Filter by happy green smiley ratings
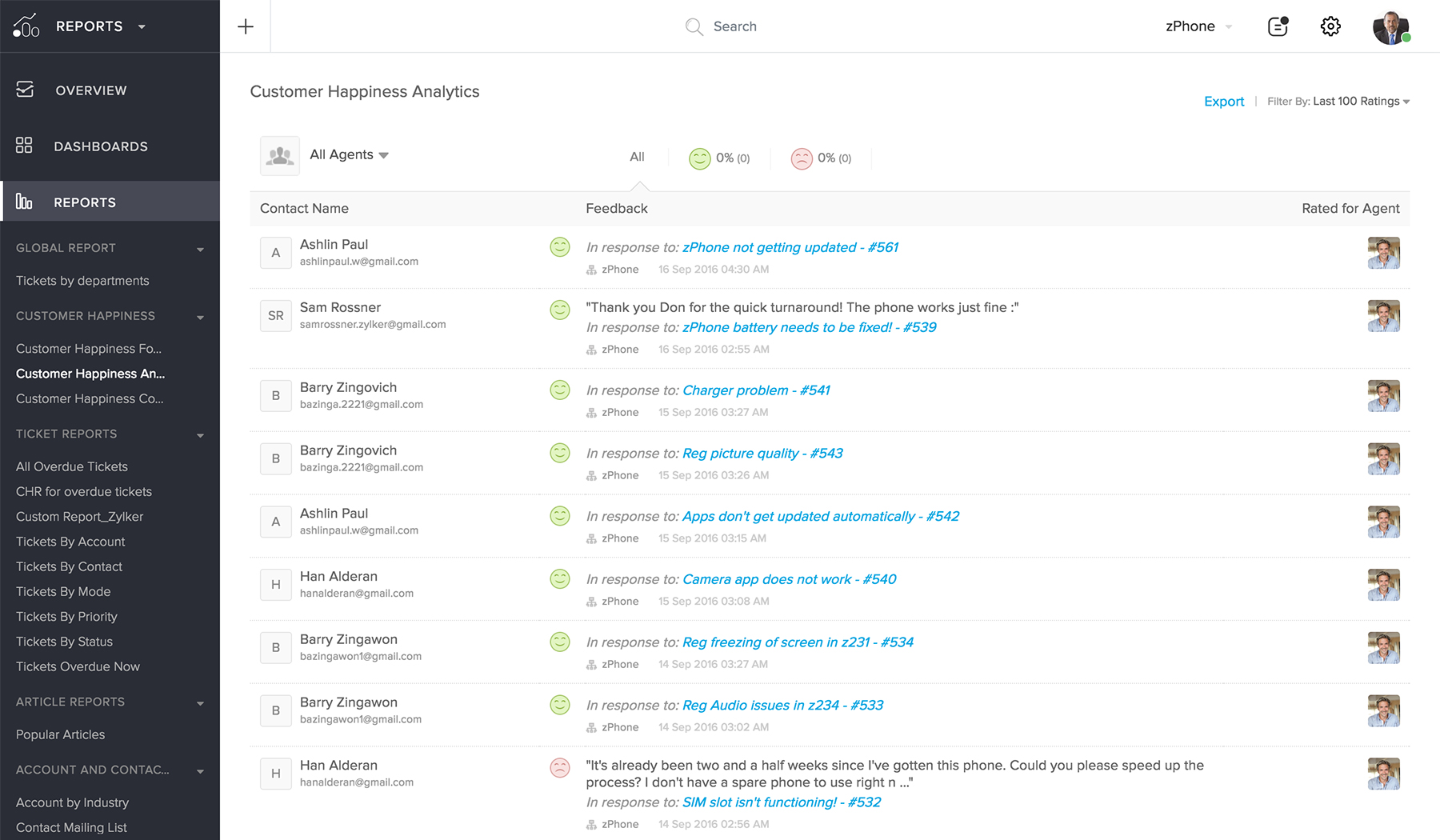1440x840 pixels. coord(700,158)
